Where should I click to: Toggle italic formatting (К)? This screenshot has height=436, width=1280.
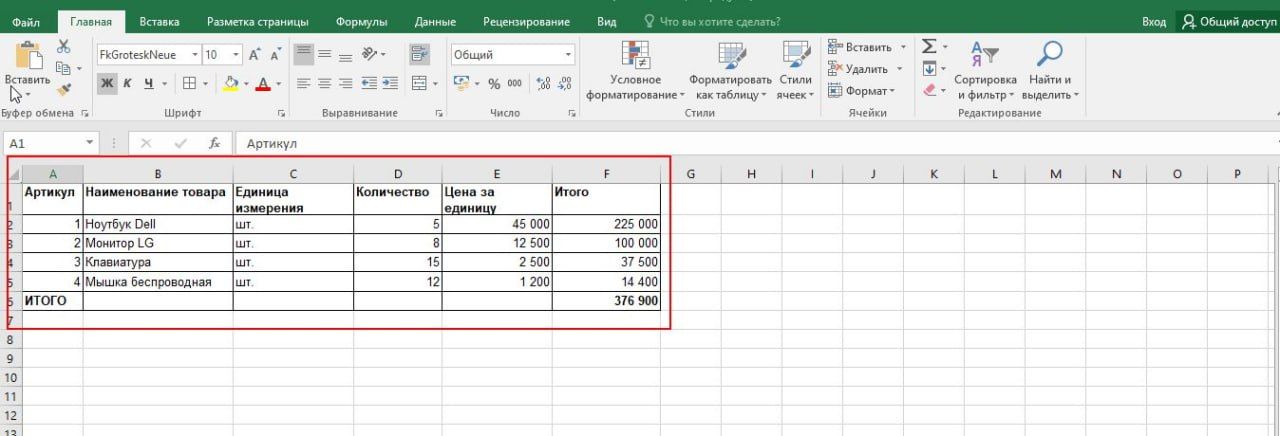pos(128,83)
